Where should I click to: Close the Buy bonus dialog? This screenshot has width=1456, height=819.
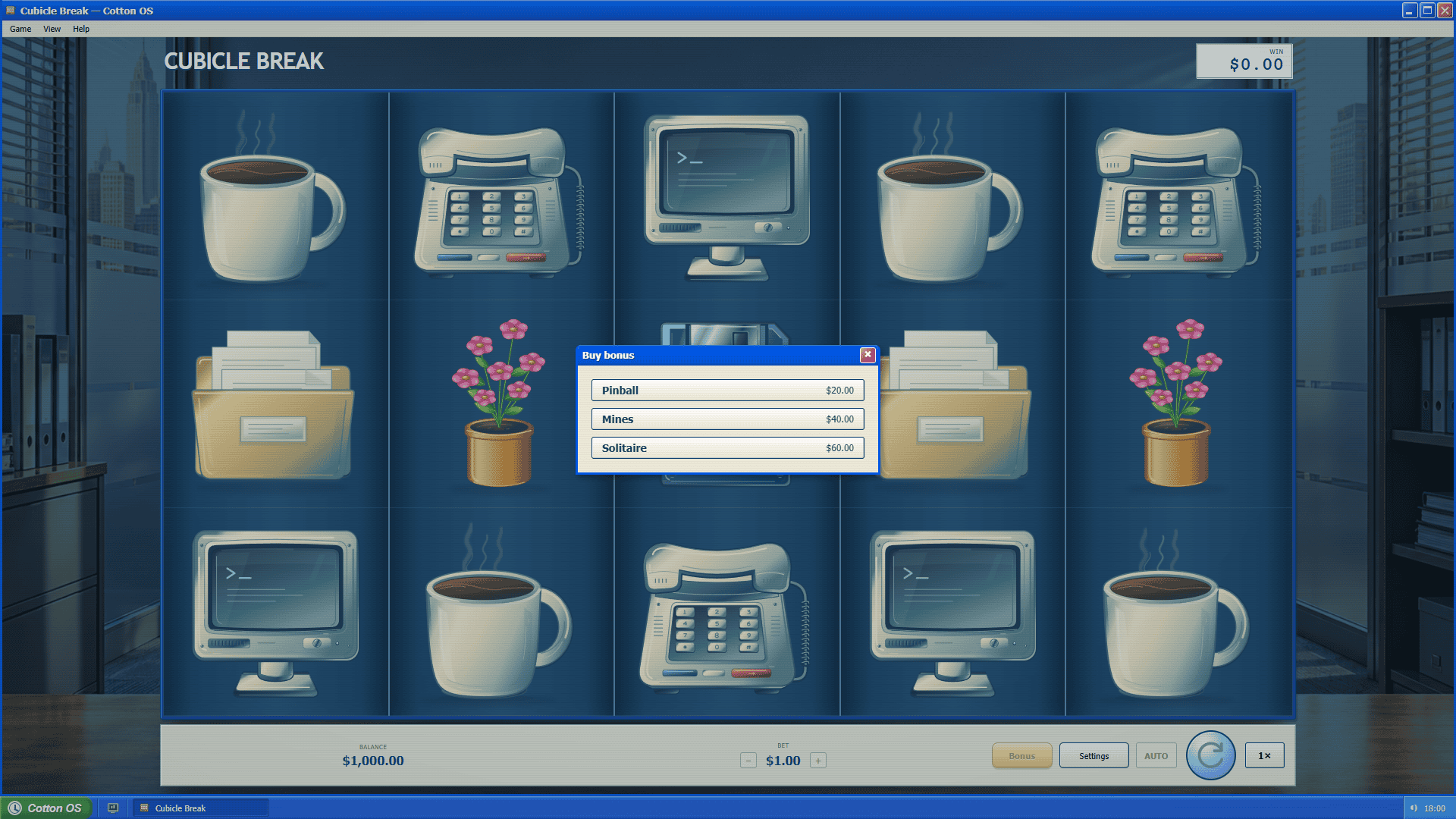point(868,355)
